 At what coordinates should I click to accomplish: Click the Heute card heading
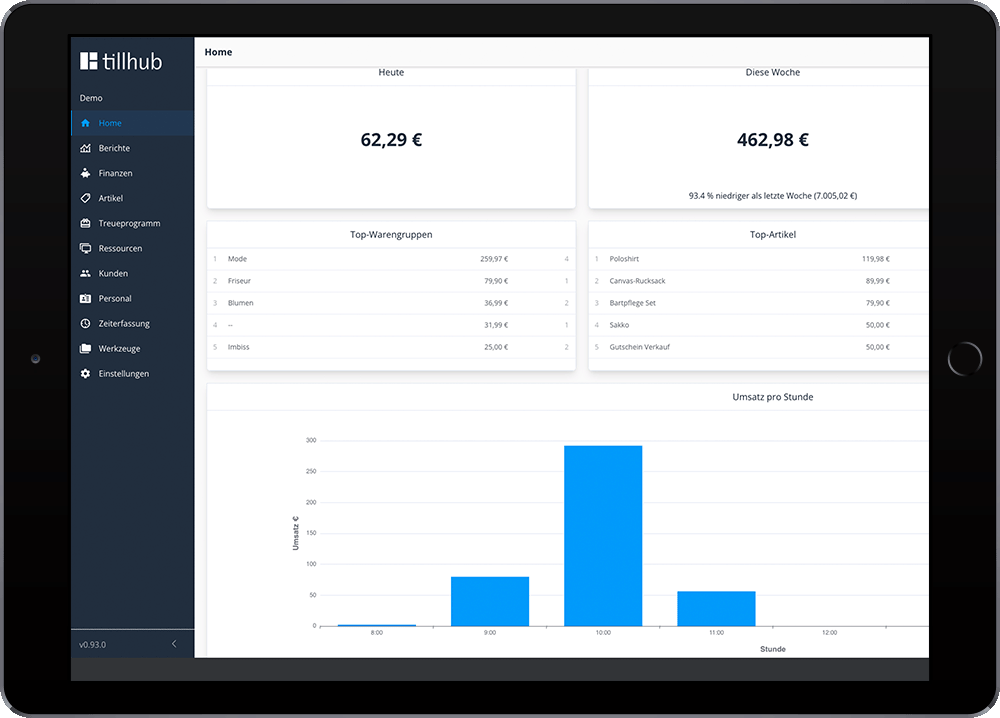[x=391, y=73]
